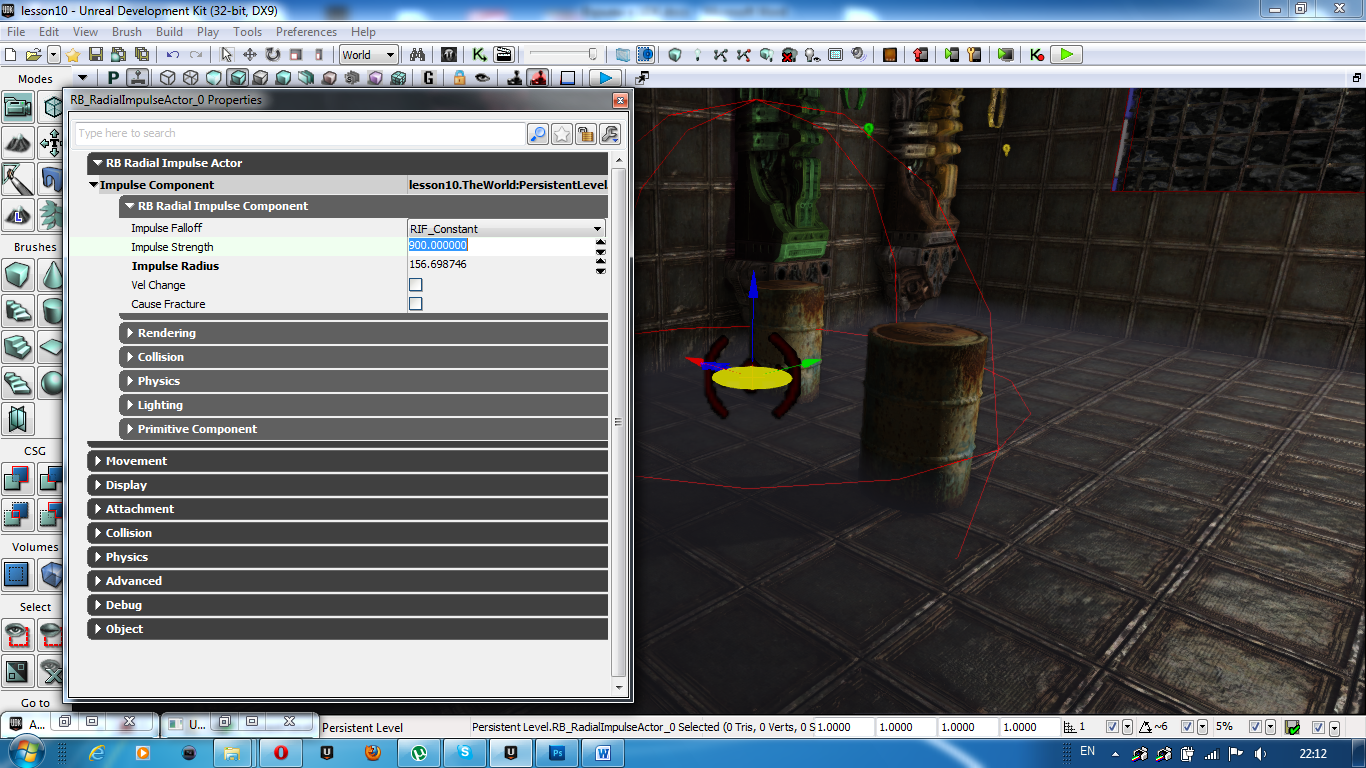This screenshot has height=768, width=1366.
Task: Click the favorites star icon in toolbar
Action: tap(73, 55)
